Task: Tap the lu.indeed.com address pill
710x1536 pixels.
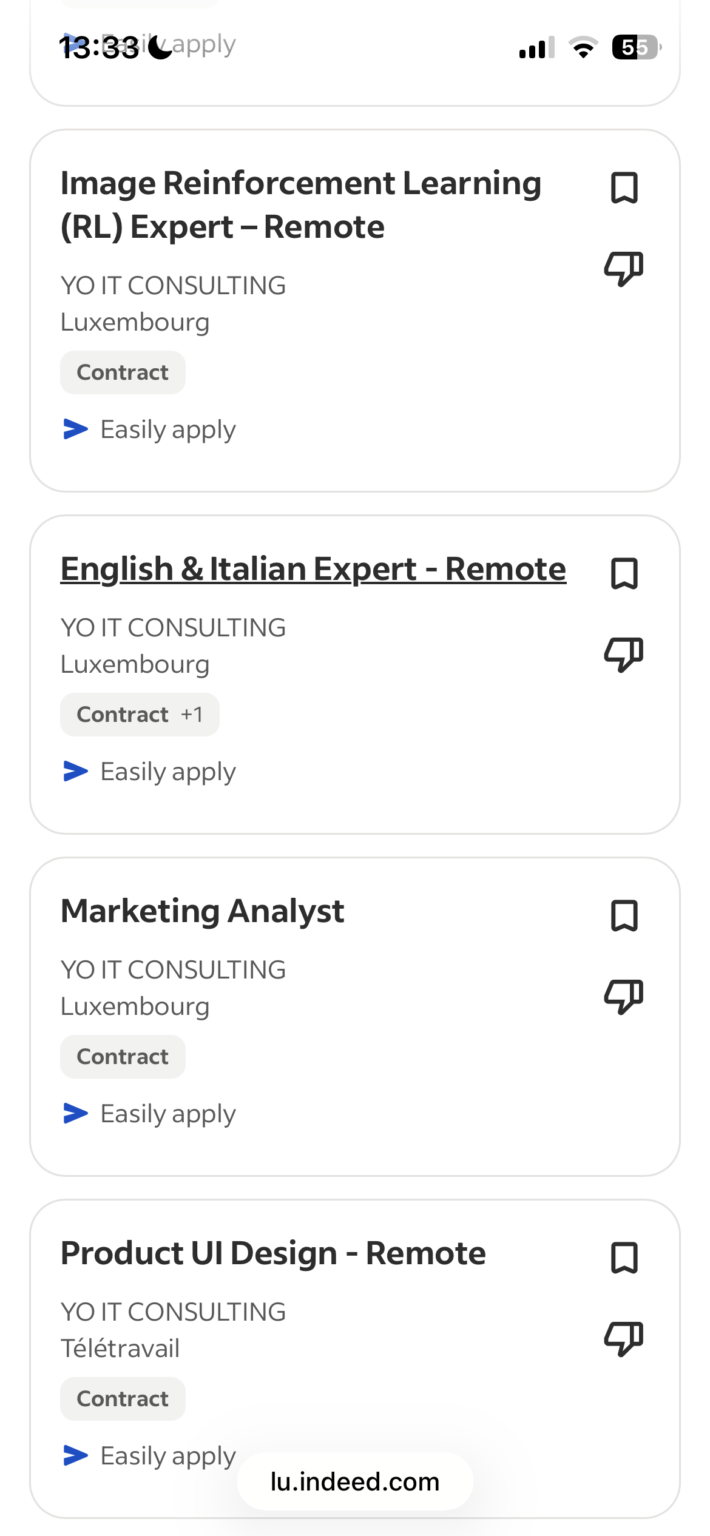Action: tap(354, 1481)
